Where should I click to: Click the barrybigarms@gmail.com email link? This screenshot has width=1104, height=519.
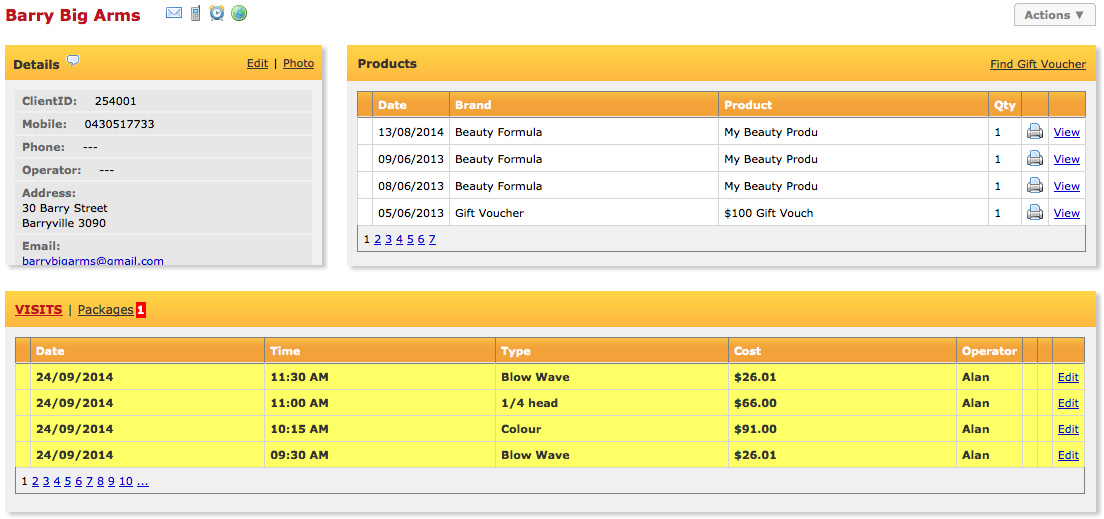click(x=93, y=261)
